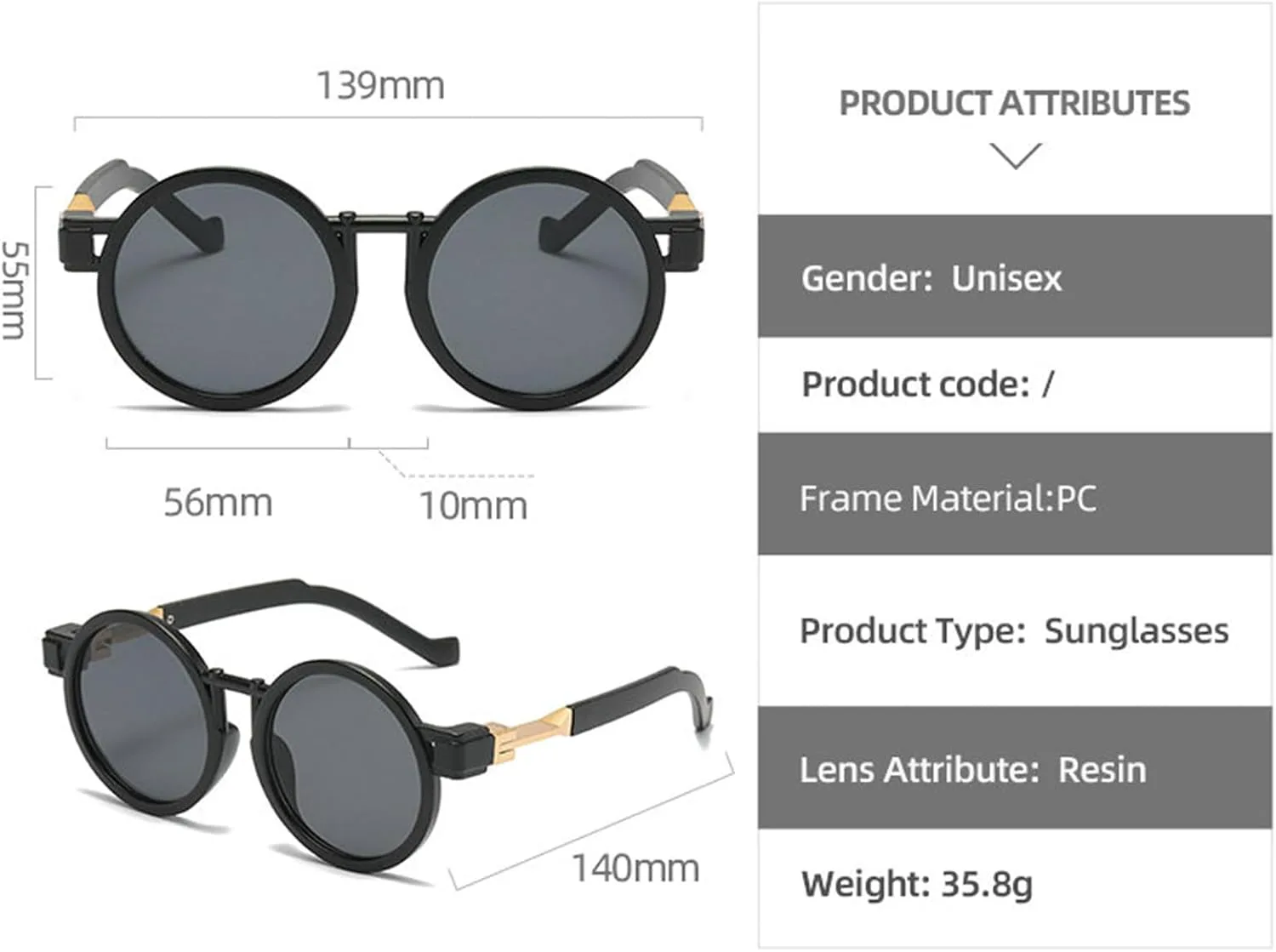Screen dimensions: 1276x952
Task: Click the Product Attributes heading
Action: 1014,104
